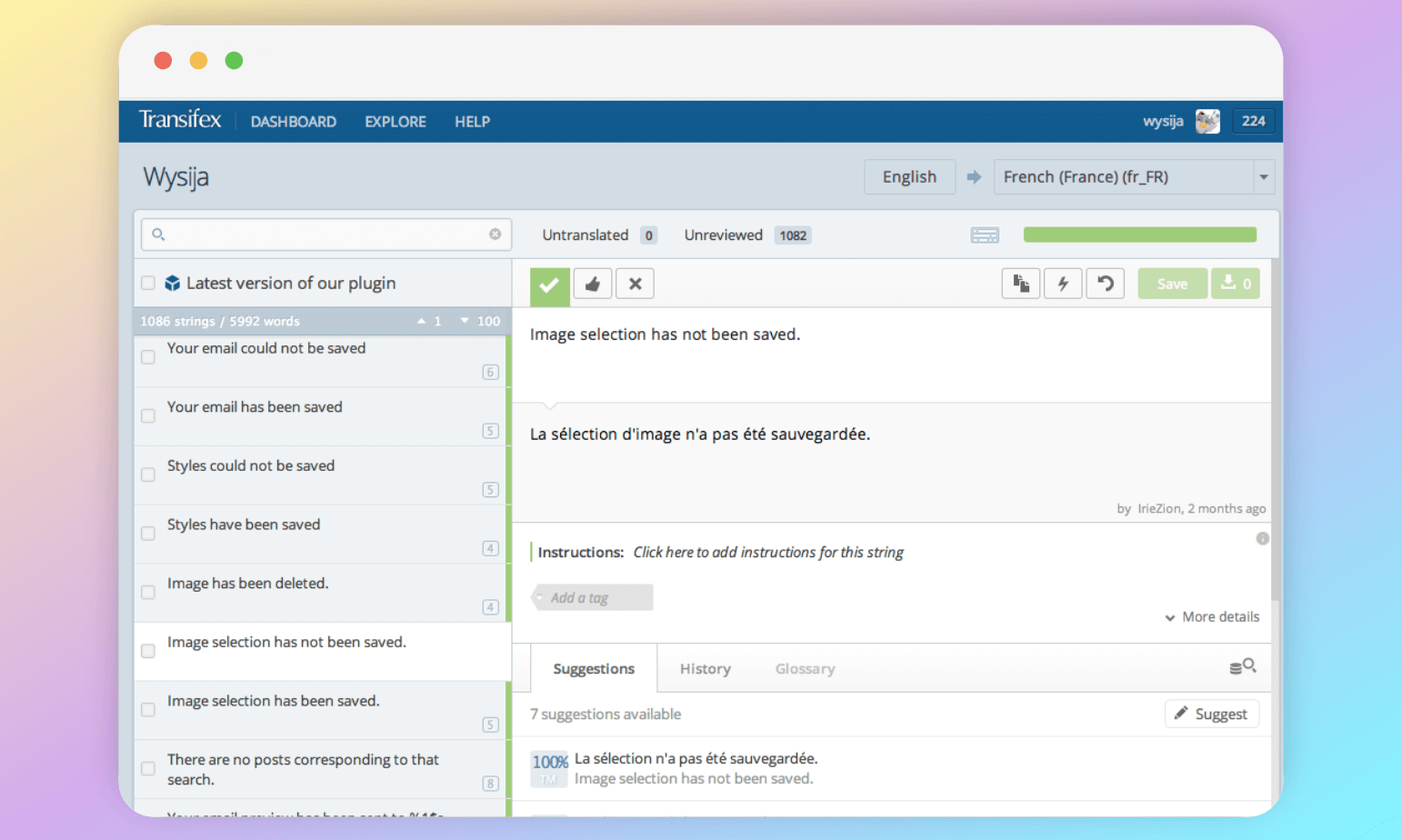Image resolution: width=1402 pixels, height=840 pixels.
Task: Select checkbox for 'Styles have been saved'
Action: (148, 534)
